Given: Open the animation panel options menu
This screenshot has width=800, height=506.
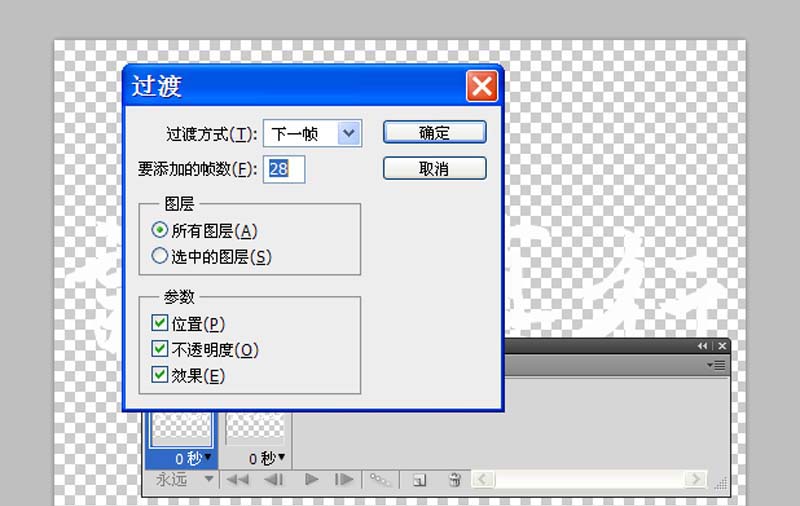Looking at the screenshot, I should [x=716, y=365].
